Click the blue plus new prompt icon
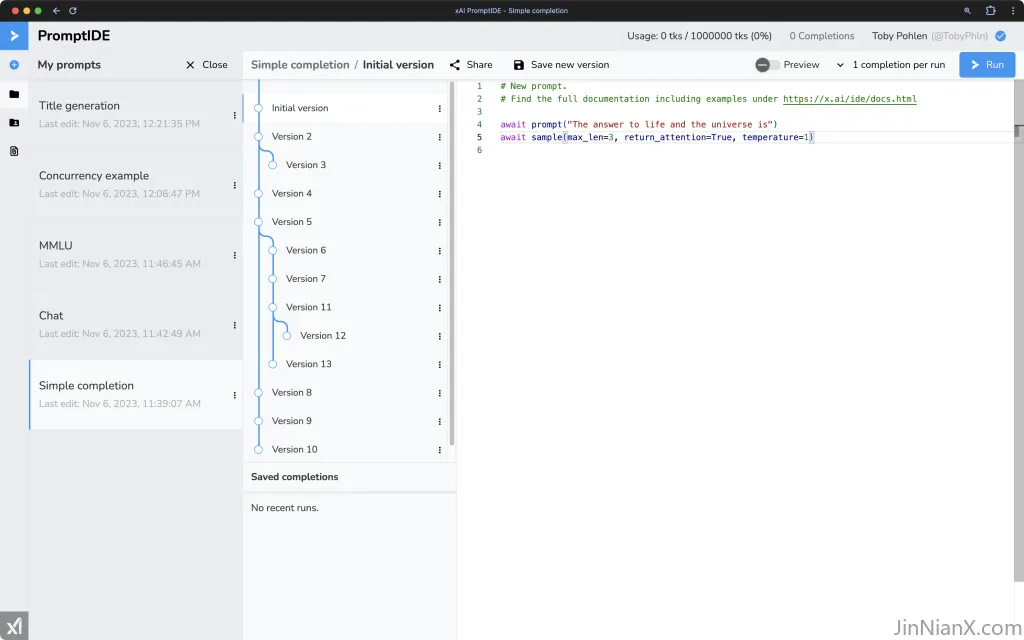Viewport: 1024px width, 640px height. pyautogui.click(x=14, y=65)
